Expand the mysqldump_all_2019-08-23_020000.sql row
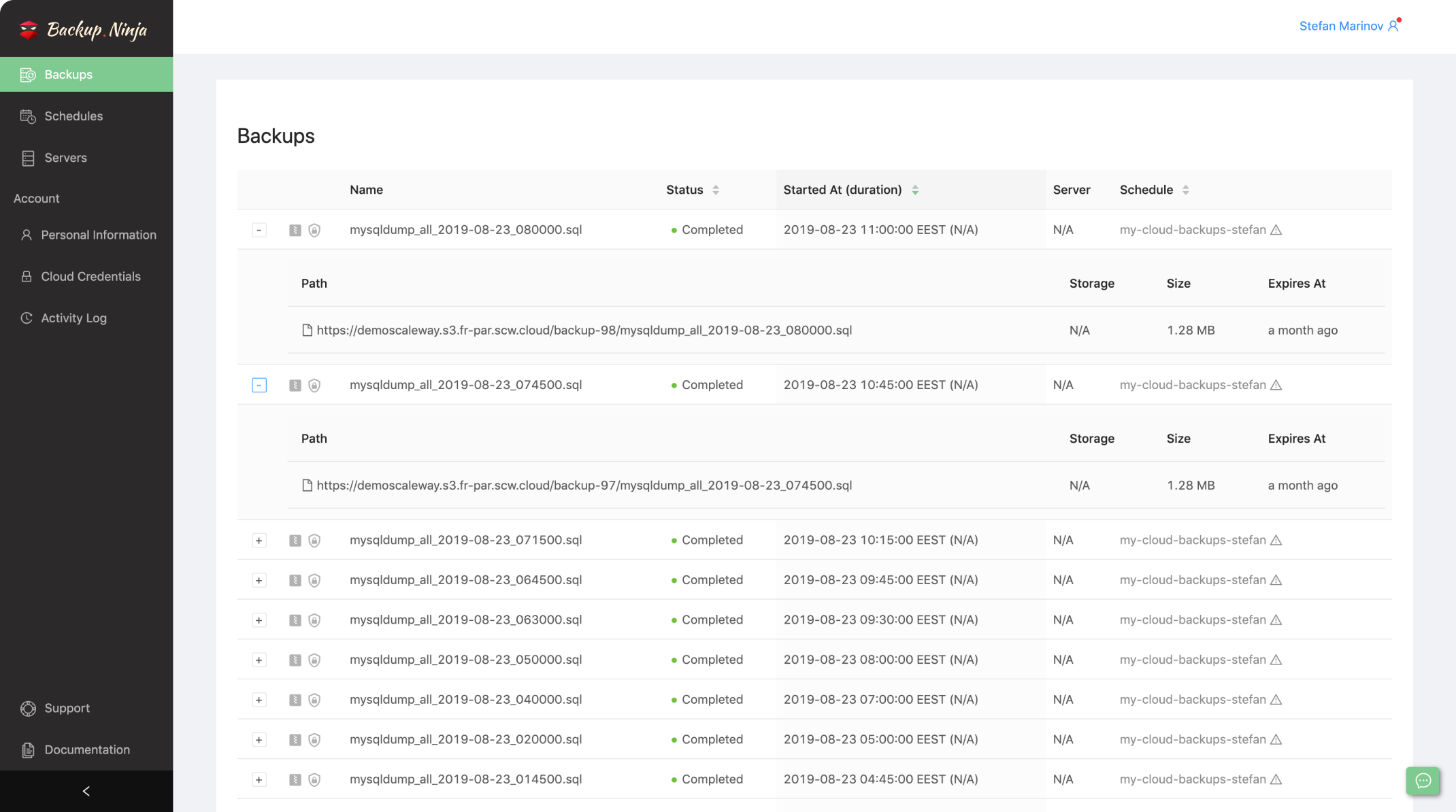Image resolution: width=1456 pixels, height=812 pixels. click(259, 740)
